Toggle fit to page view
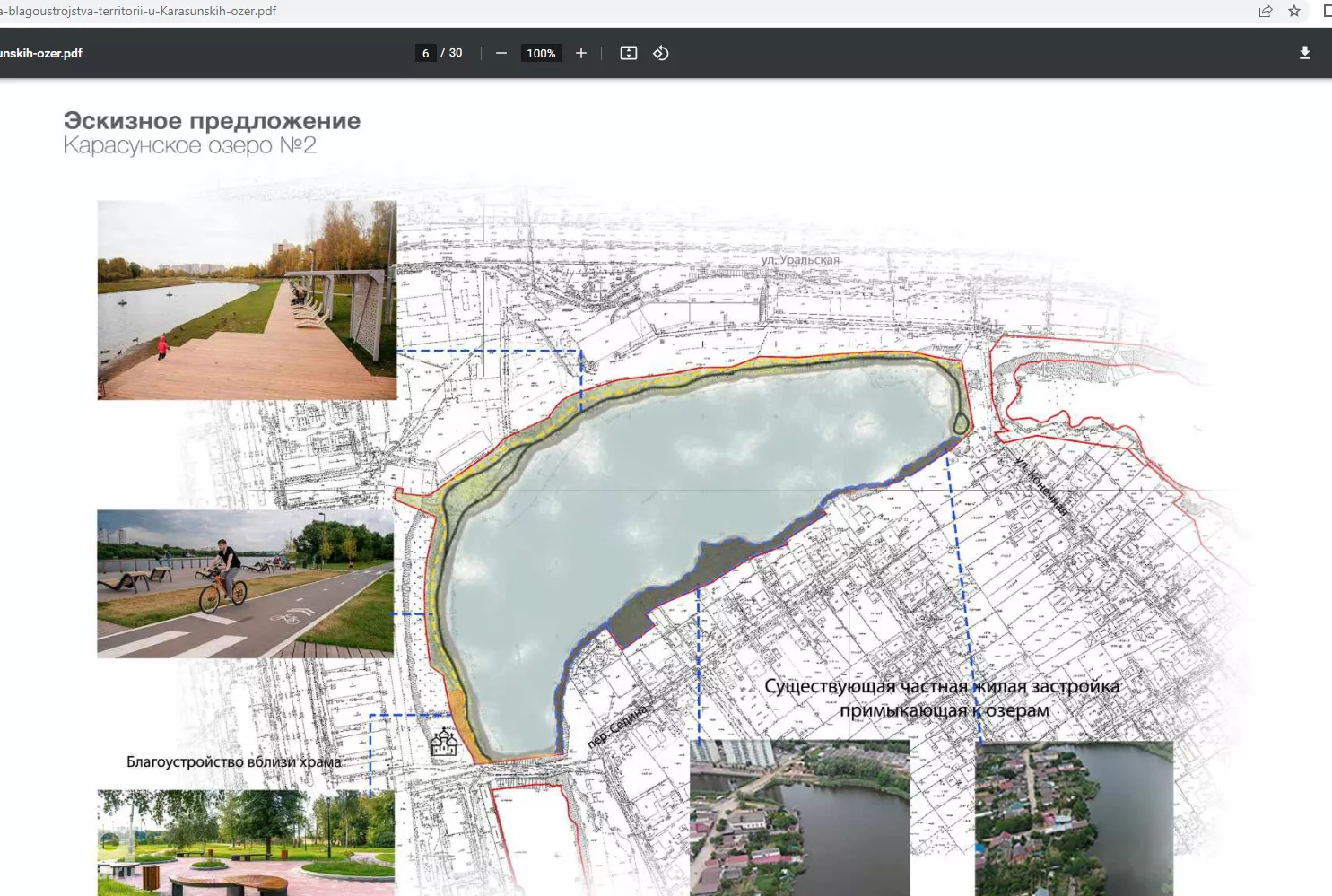The width and height of the screenshot is (1332, 896). coord(629,53)
